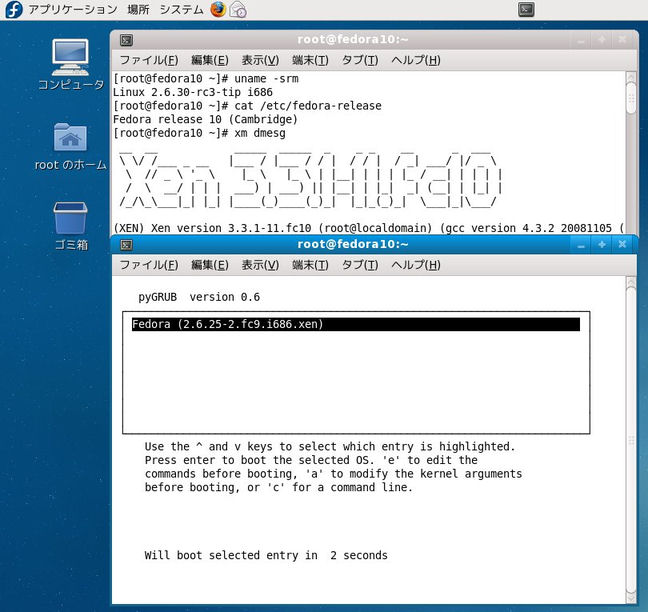Click the '(XEN) Xen version 3.3.1-11.fc10' line
Image resolution: width=648 pixels, height=612 pixels.
tap(368, 228)
